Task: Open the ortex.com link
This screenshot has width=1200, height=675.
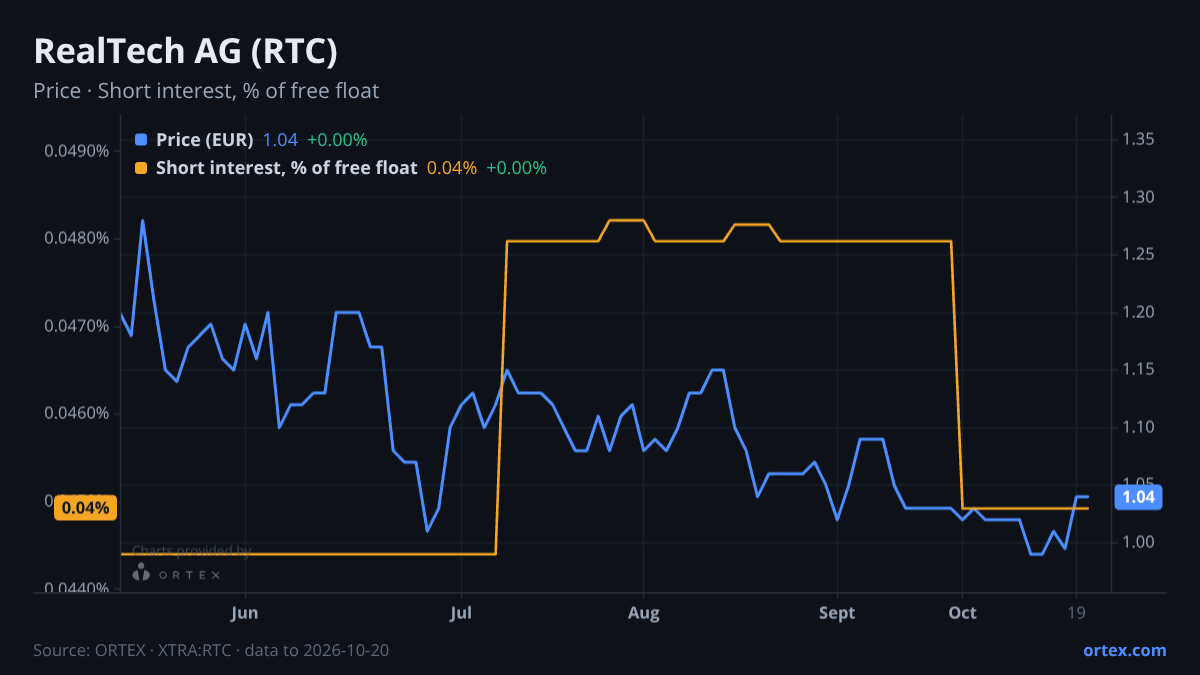Action: click(x=1124, y=650)
